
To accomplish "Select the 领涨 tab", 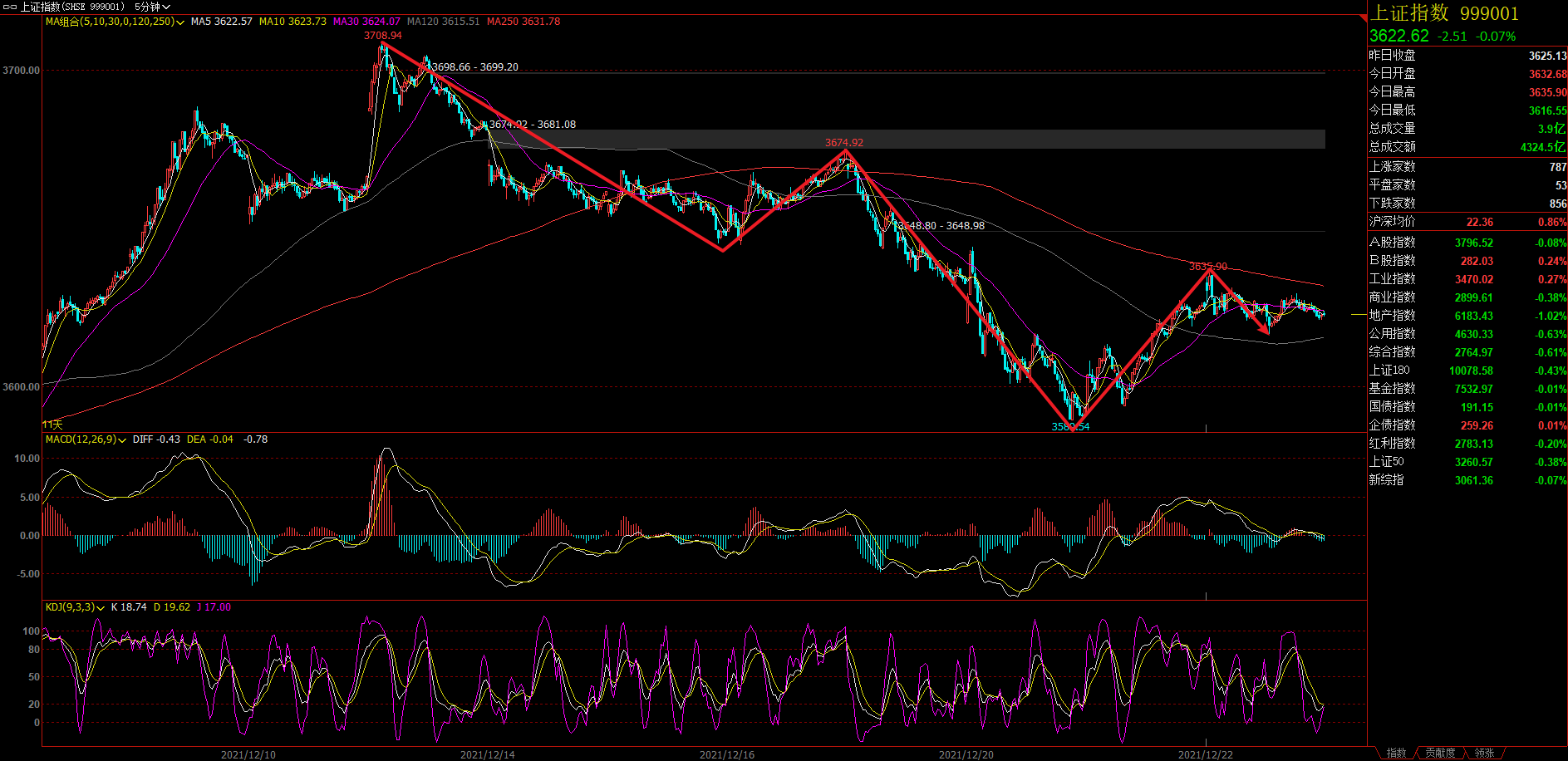I will (1484, 753).
